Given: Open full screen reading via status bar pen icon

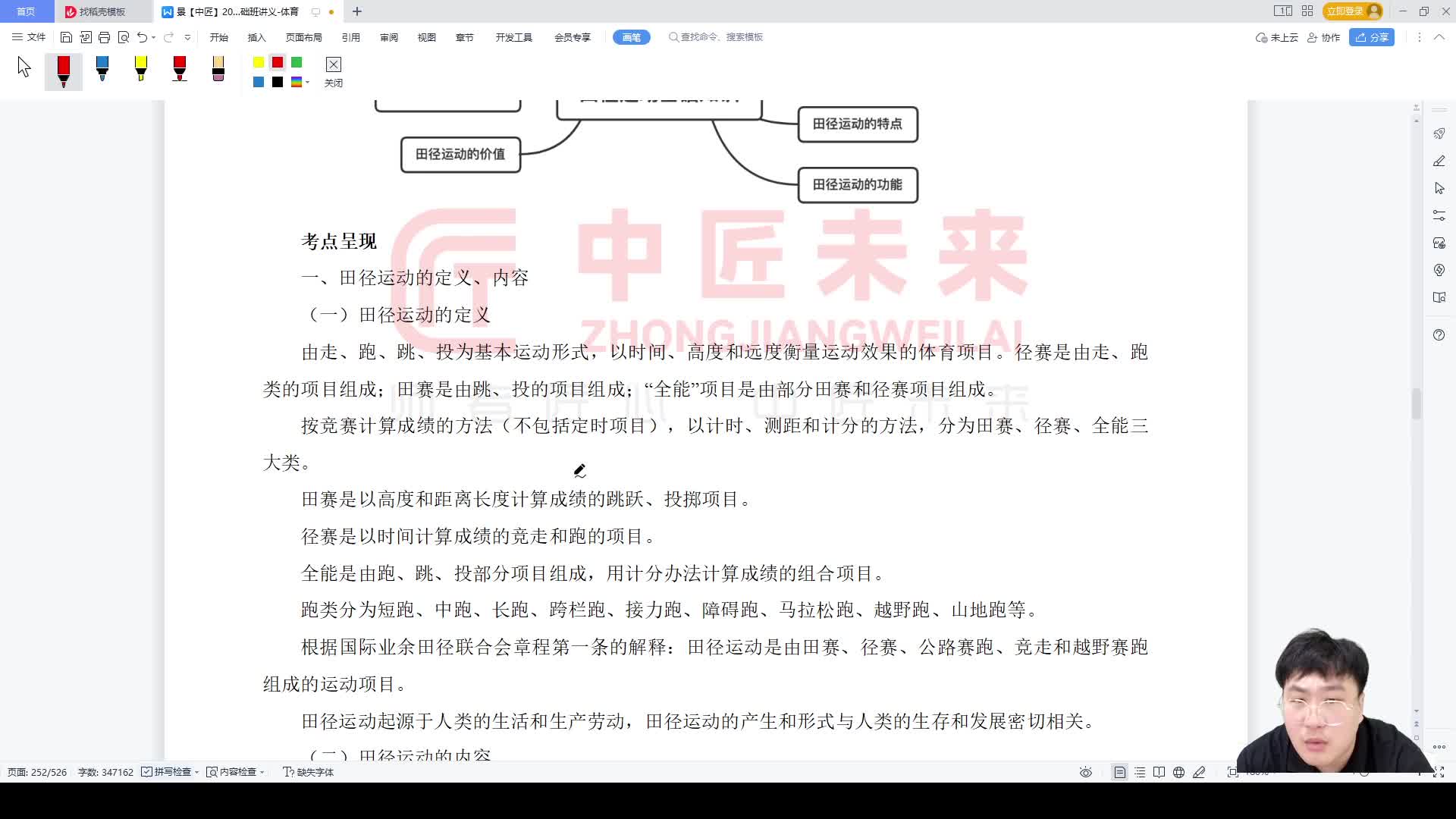Looking at the screenshot, I should click(x=1199, y=772).
